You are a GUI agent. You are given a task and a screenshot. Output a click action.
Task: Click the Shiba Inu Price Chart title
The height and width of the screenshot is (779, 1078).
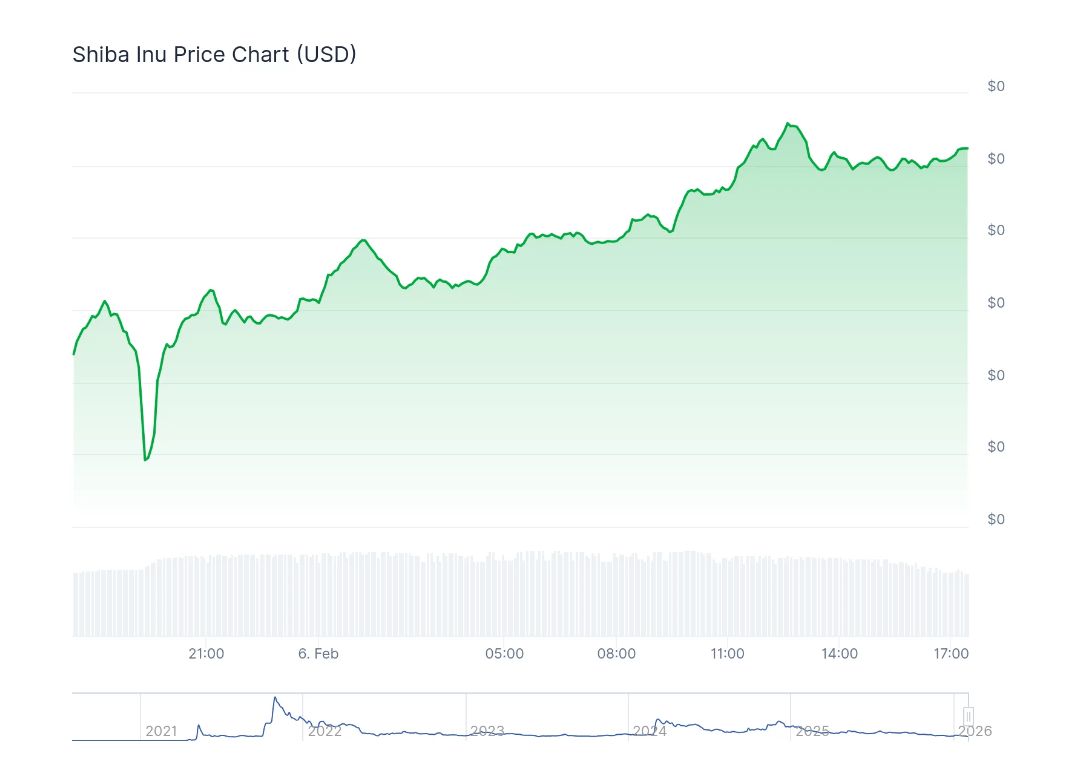(214, 54)
